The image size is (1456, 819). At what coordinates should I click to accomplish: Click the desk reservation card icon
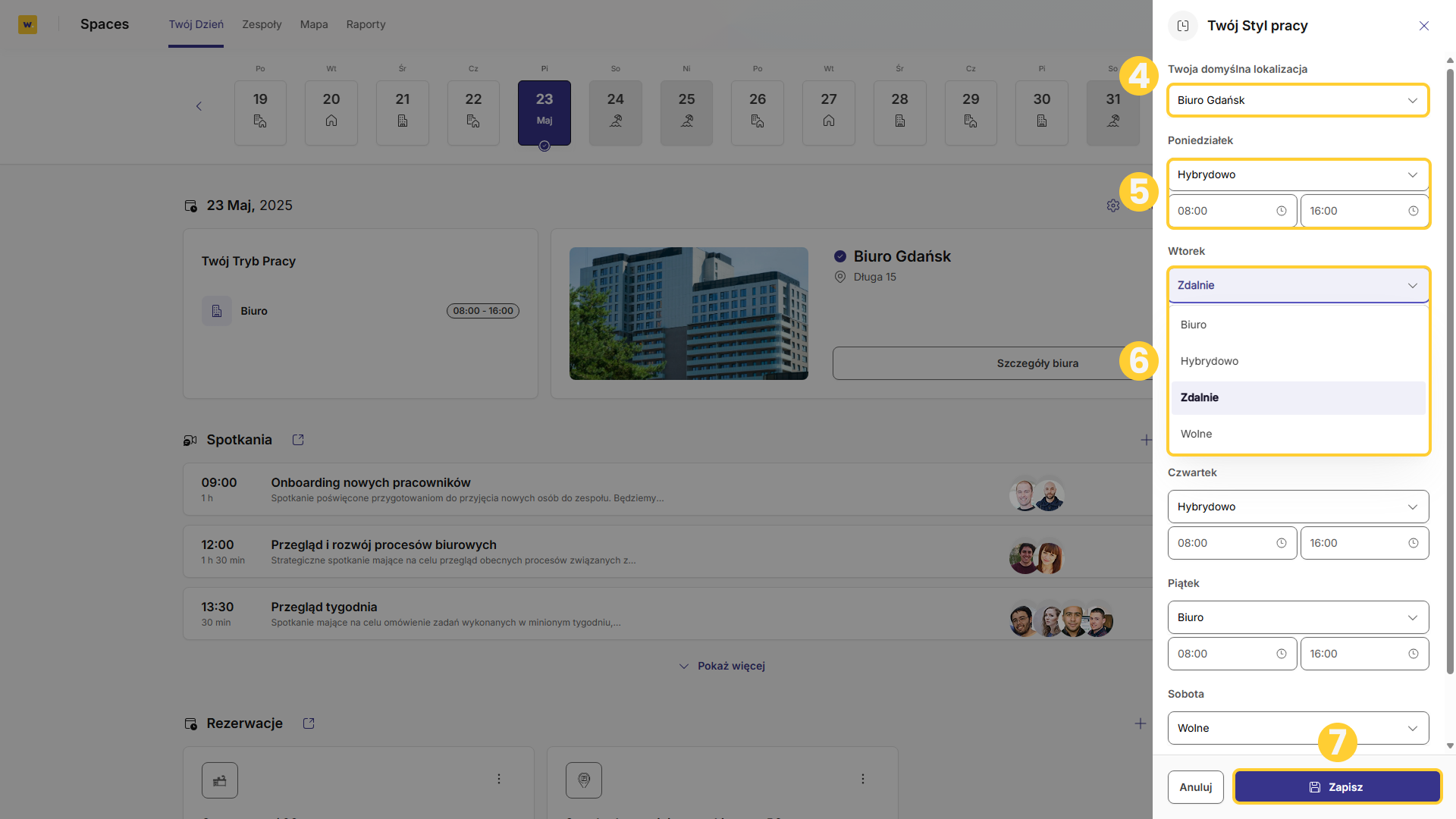pyautogui.click(x=220, y=780)
